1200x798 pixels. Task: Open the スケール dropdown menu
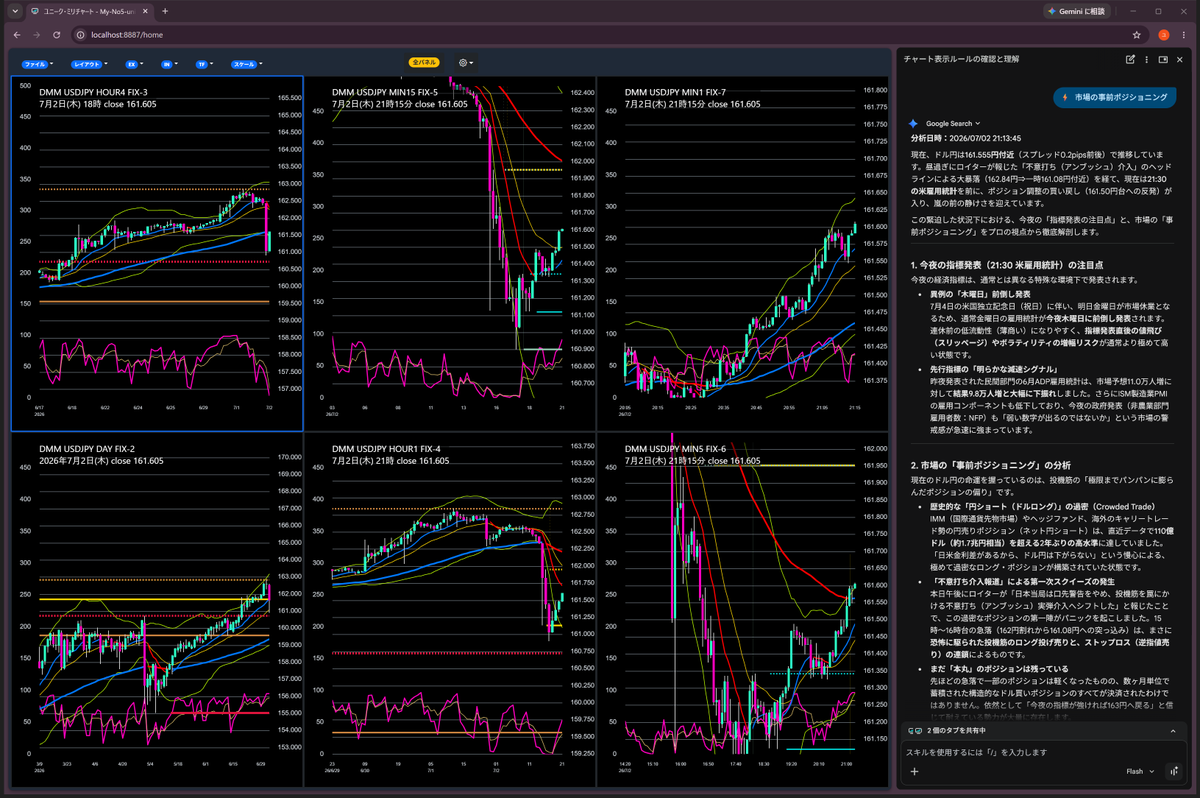click(247, 63)
